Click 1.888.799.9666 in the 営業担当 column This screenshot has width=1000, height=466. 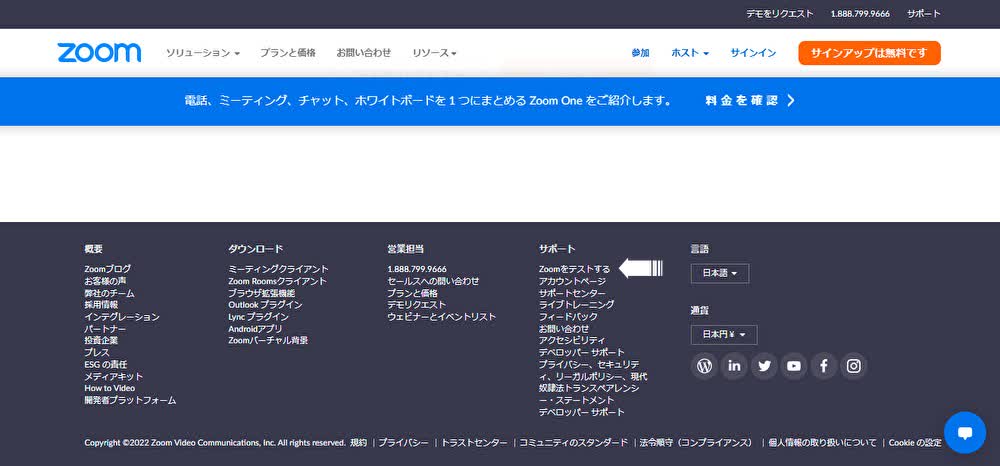tap(417, 269)
